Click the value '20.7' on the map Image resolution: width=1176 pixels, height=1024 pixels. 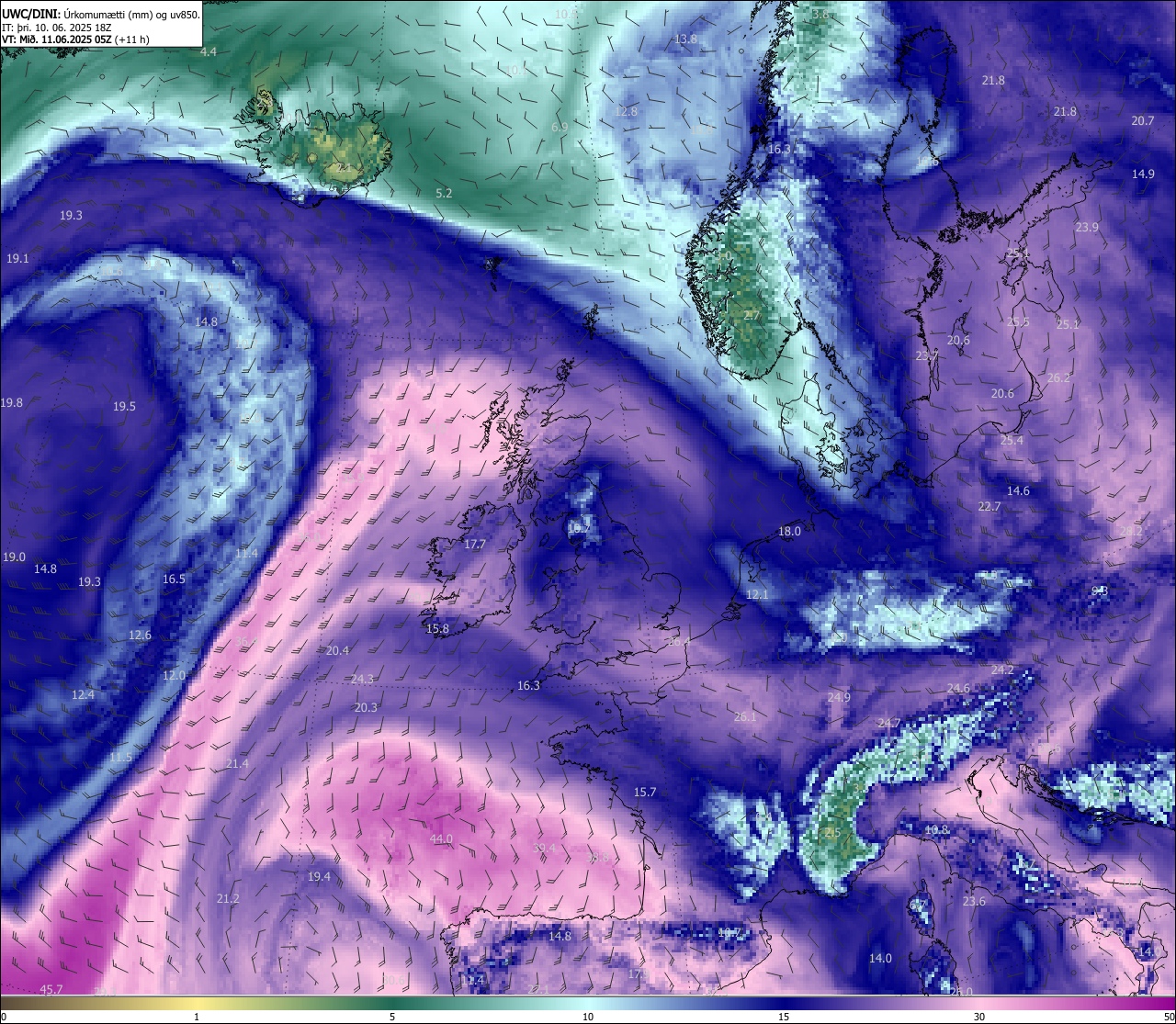[1143, 121]
